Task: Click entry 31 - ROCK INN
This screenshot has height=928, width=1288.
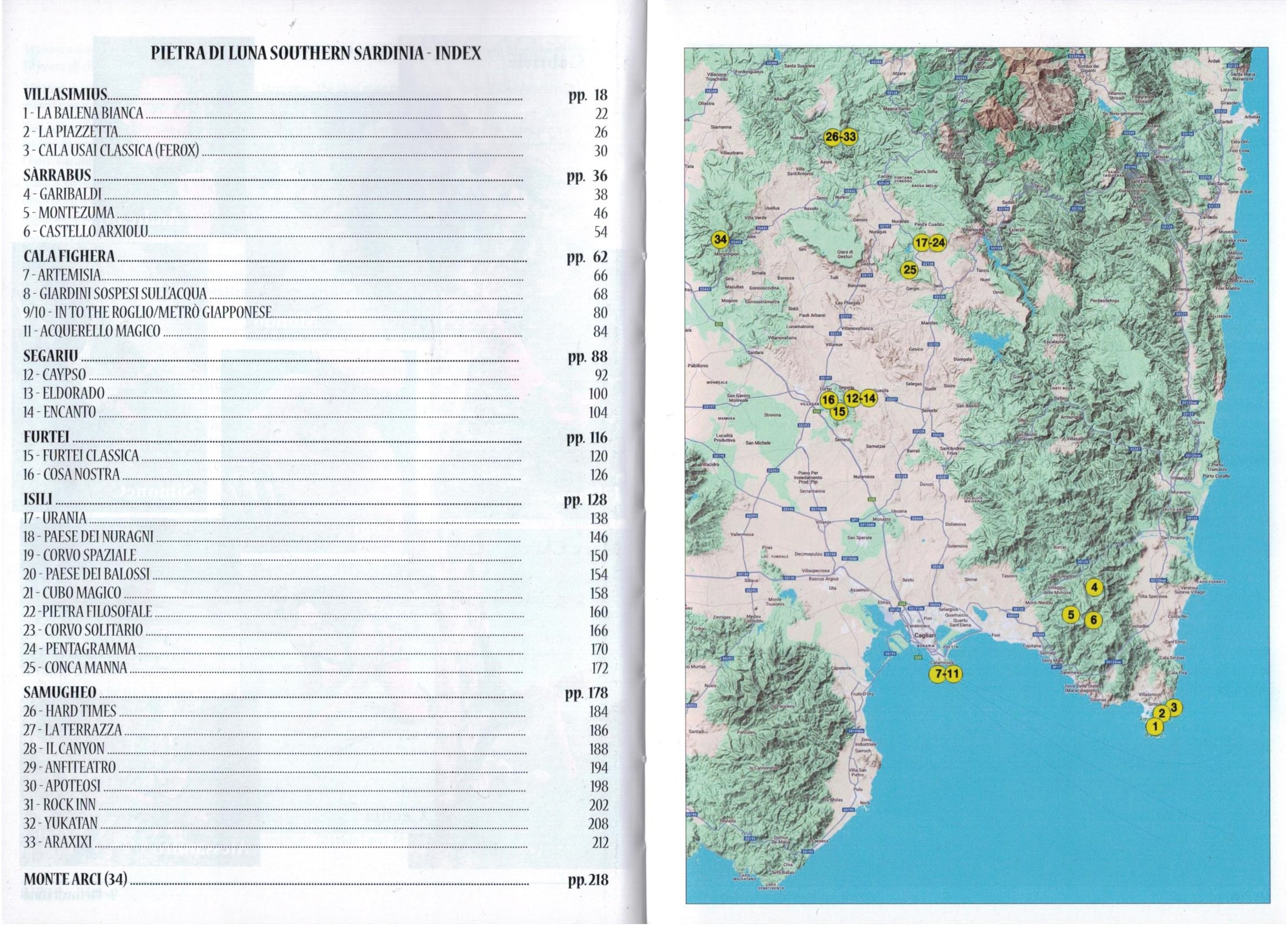Action: point(59,804)
